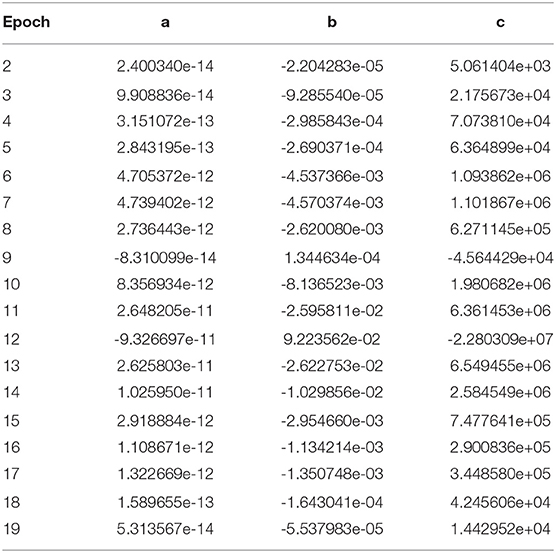Click value 6.361453e+06
556x553 pixels.
click(x=500, y=311)
